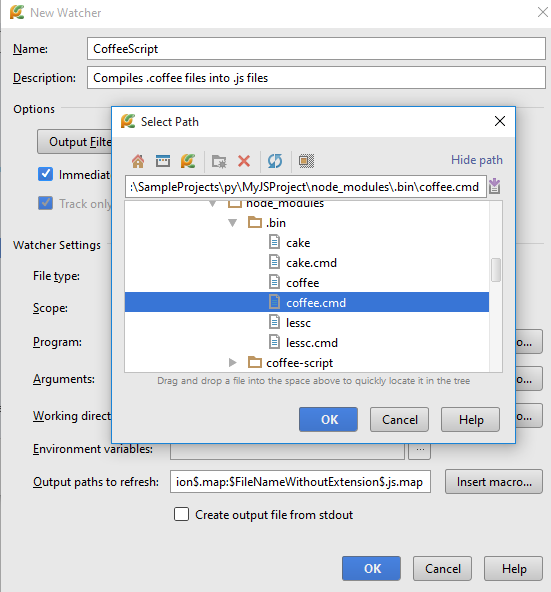Click the Environment variables field
The width and height of the screenshot is (551, 592).
coord(287,451)
